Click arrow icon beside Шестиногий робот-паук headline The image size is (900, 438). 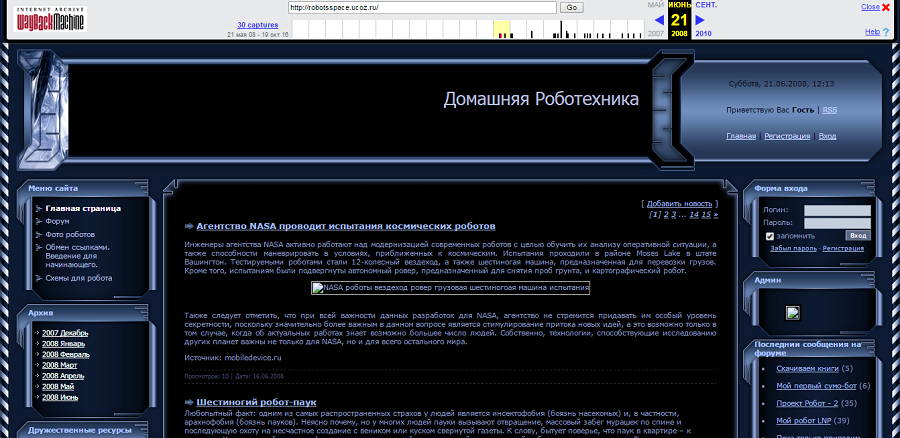[189, 402]
